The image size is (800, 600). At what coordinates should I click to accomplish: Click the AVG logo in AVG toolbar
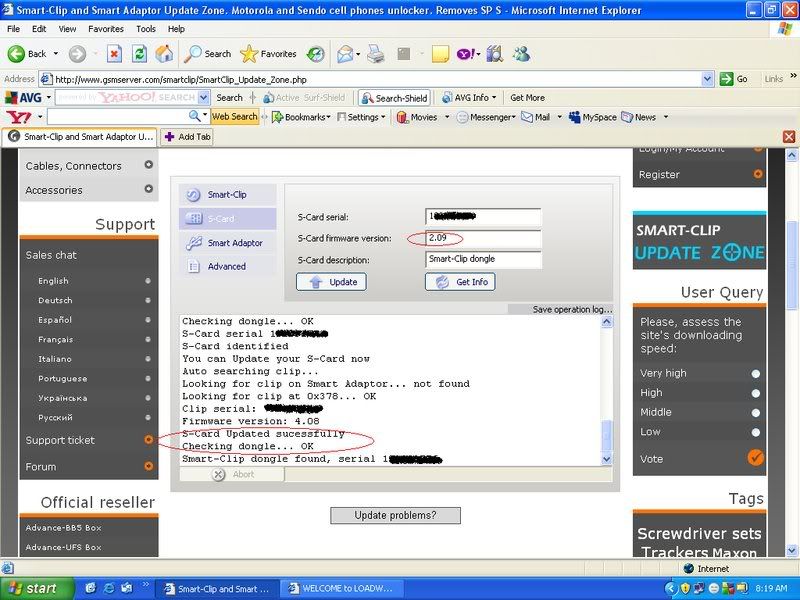(23, 97)
